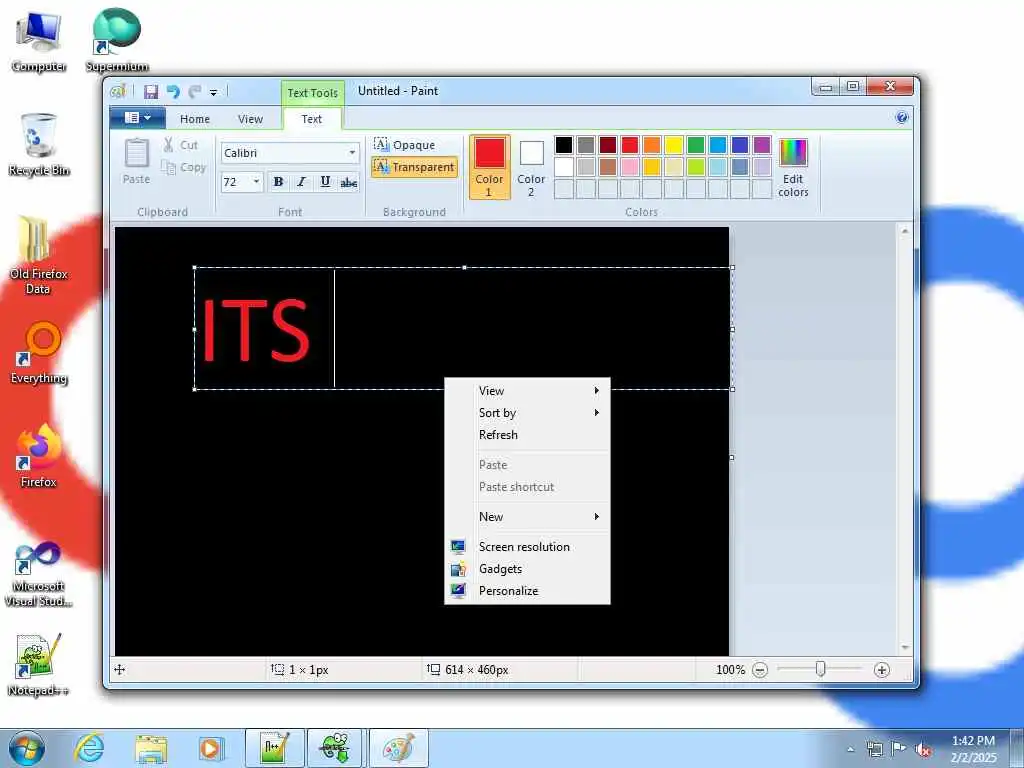1024x768 pixels.
Task: Pick the black color swatch
Action: pyautogui.click(x=564, y=144)
